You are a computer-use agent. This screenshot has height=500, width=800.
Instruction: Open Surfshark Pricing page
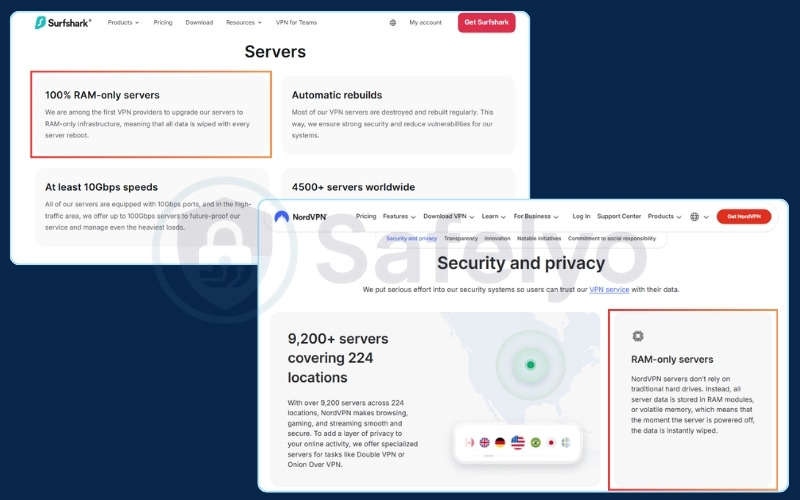[x=163, y=22]
